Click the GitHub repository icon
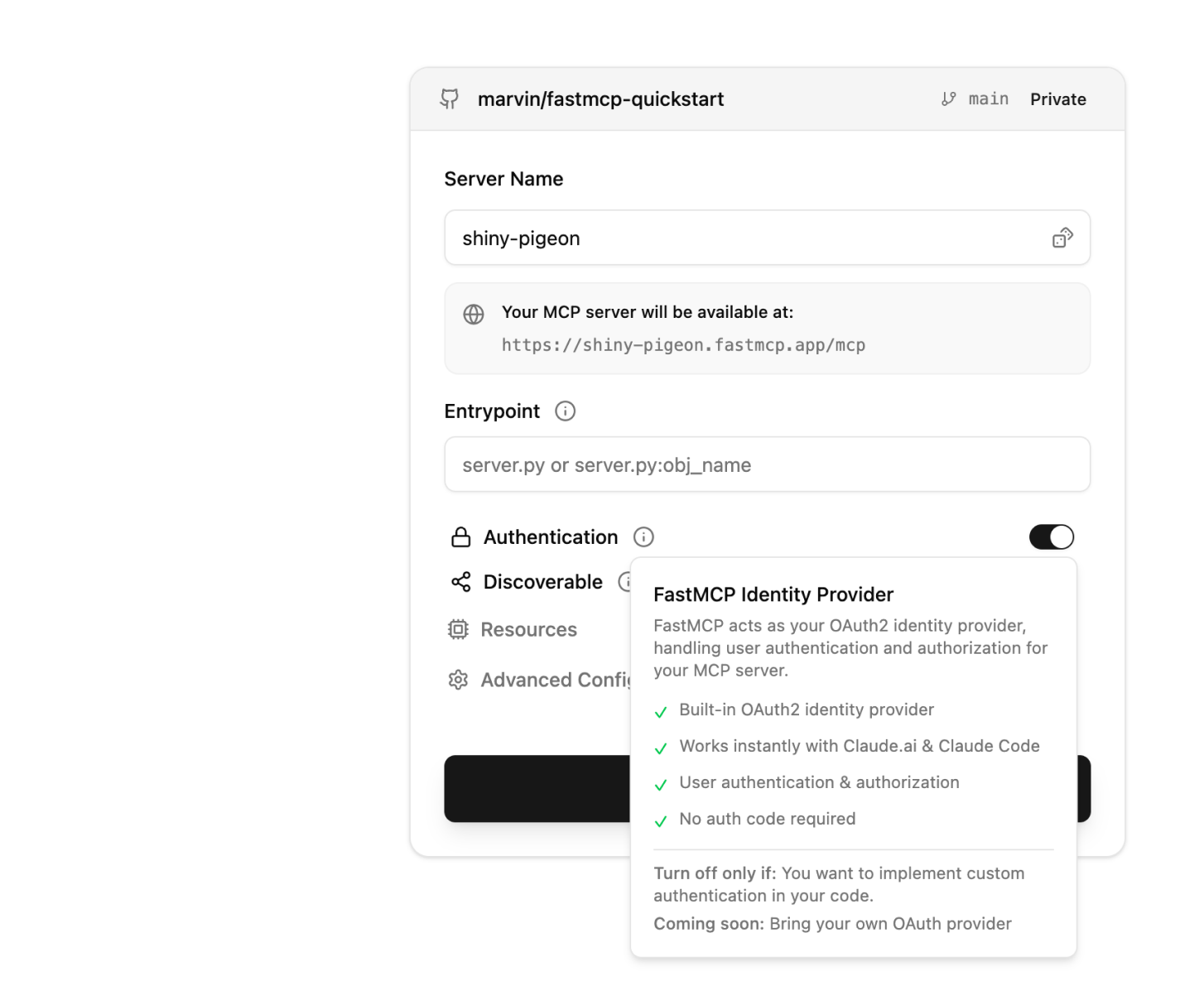 tap(450, 99)
